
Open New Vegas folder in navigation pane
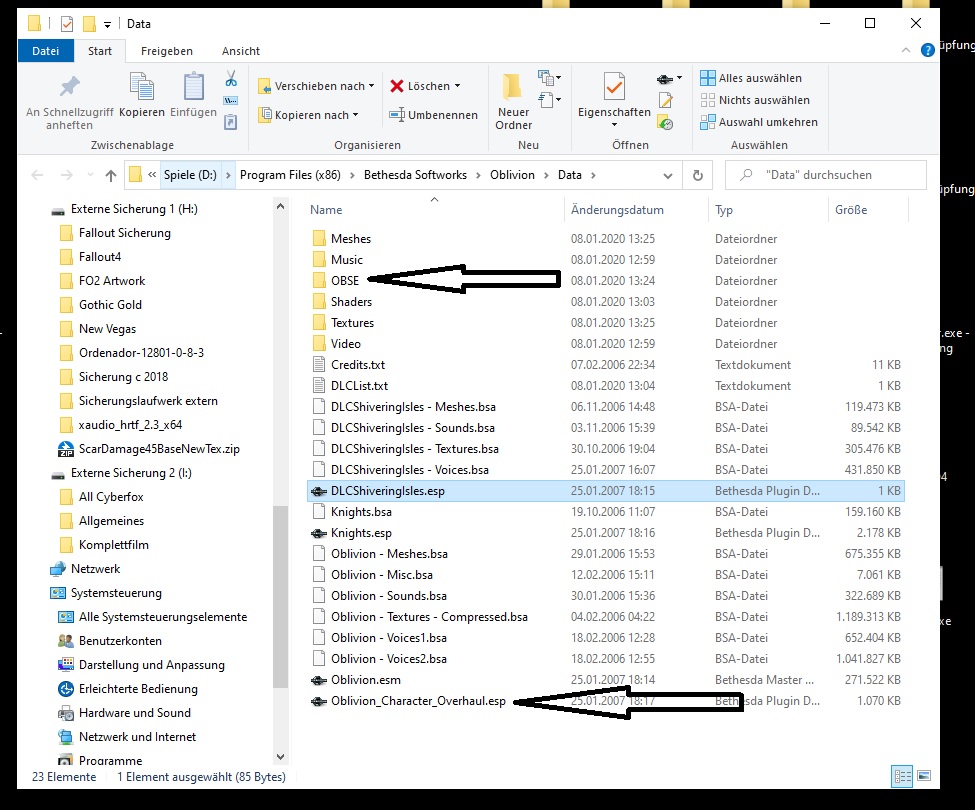click(107, 329)
